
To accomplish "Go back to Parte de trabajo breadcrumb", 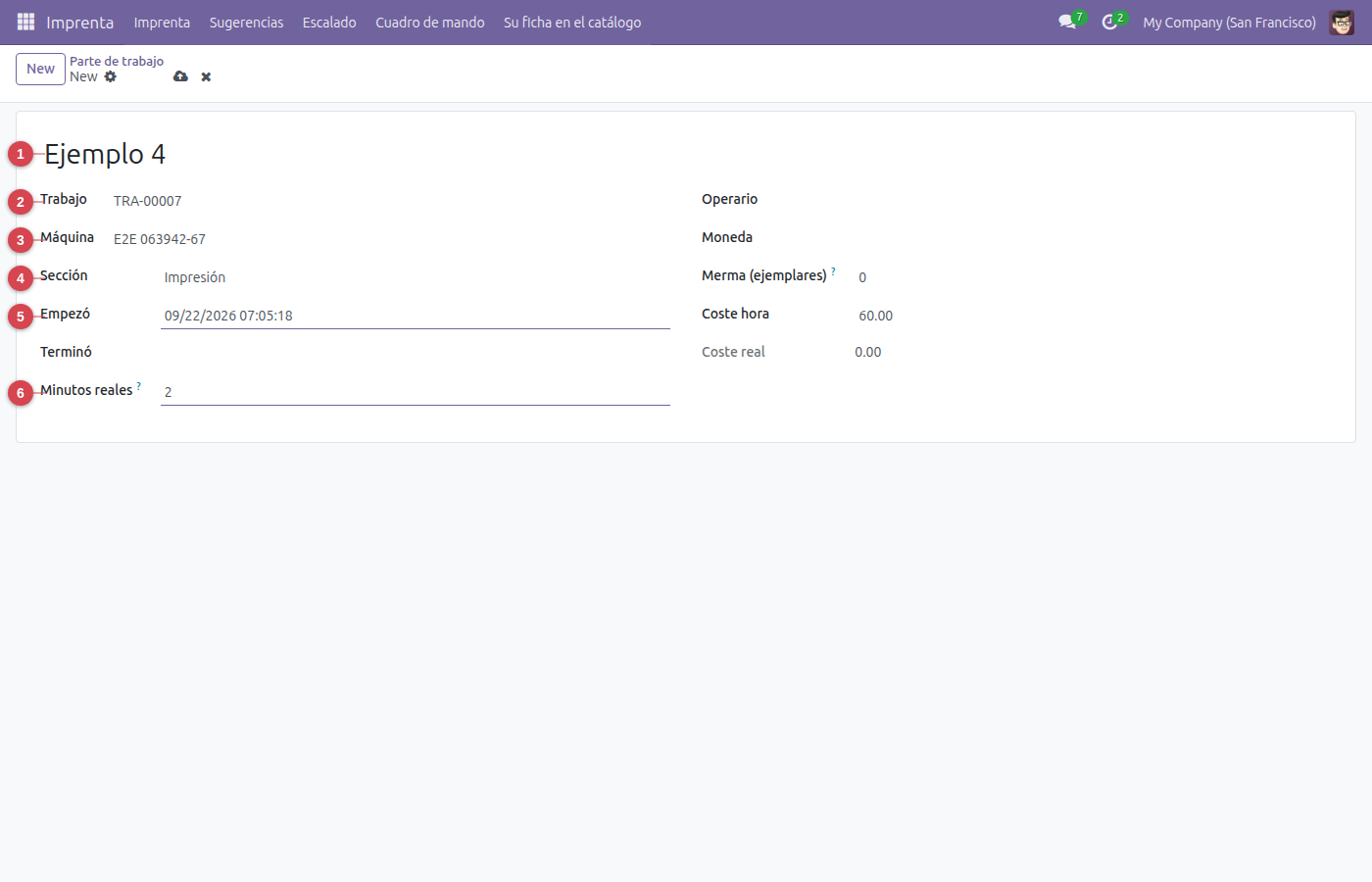I will [x=117, y=61].
